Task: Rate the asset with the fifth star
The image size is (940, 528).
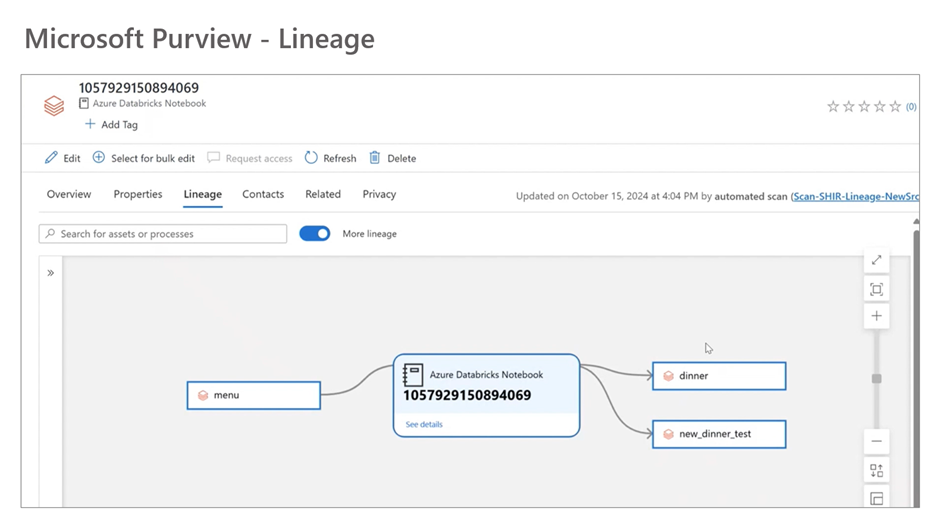Action: [x=895, y=107]
